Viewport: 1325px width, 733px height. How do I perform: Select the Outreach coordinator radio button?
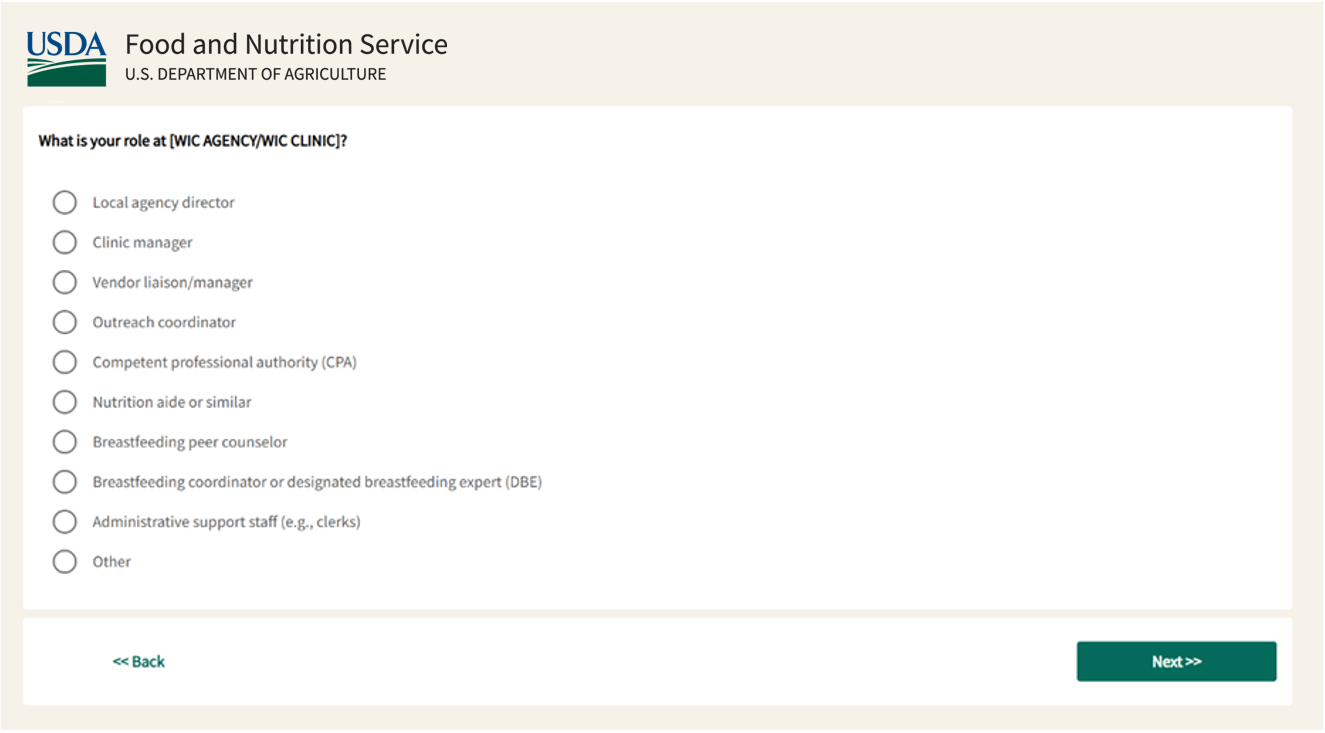point(65,322)
